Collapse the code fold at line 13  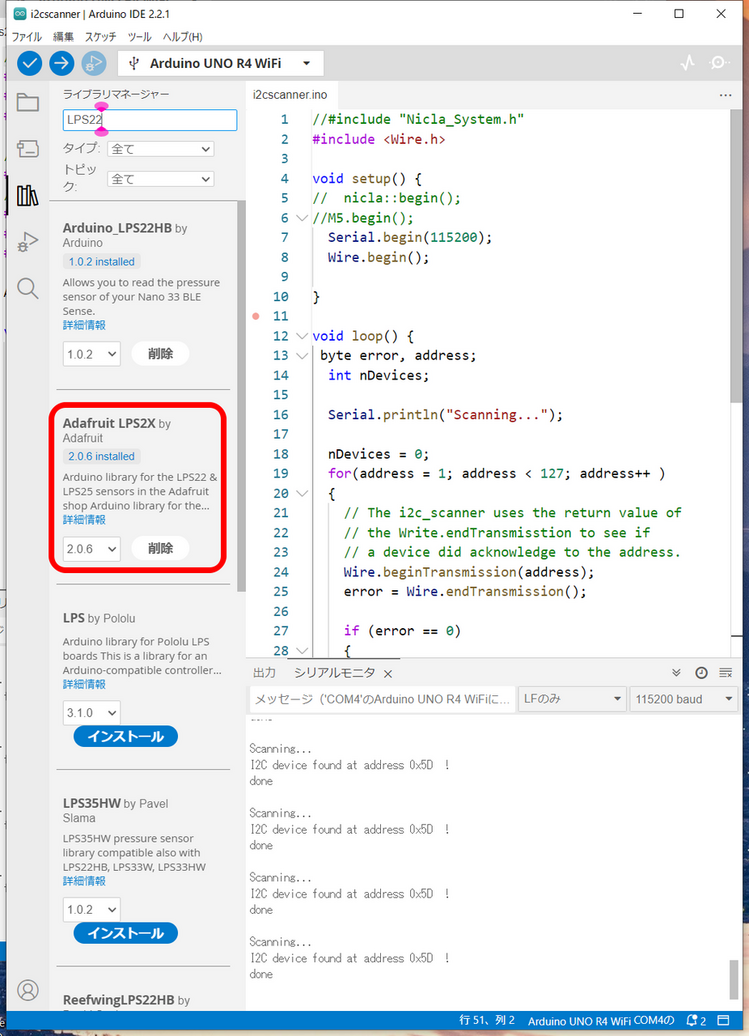point(302,356)
